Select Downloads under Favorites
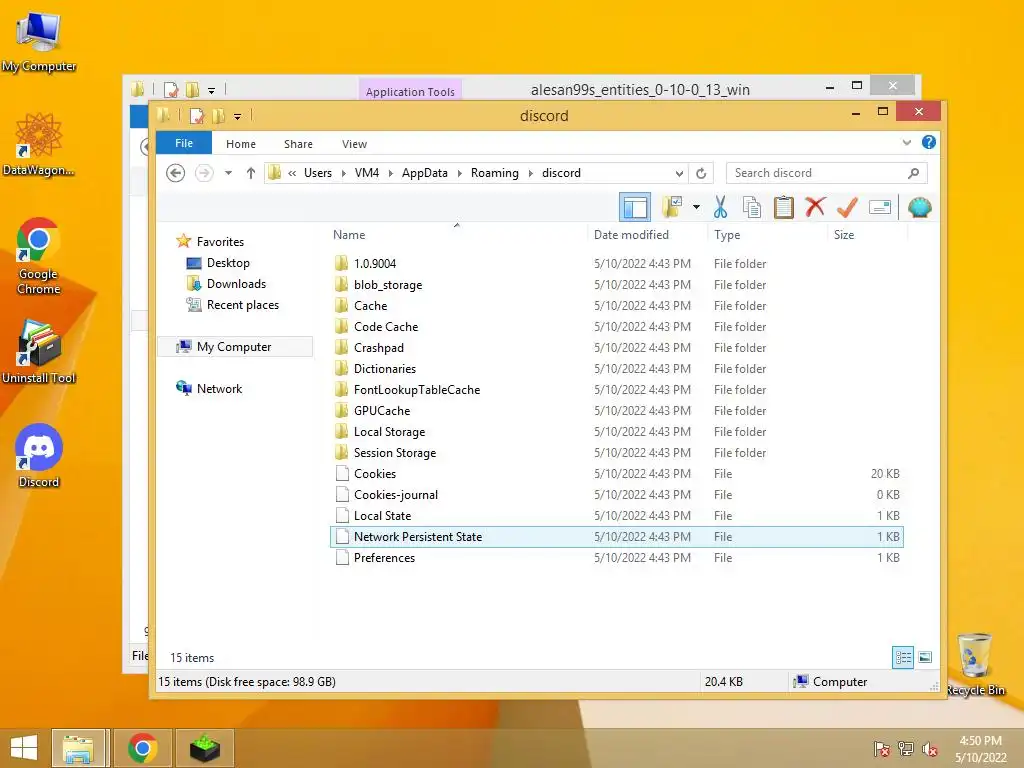The width and height of the screenshot is (1024, 768). click(x=236, y=283)
